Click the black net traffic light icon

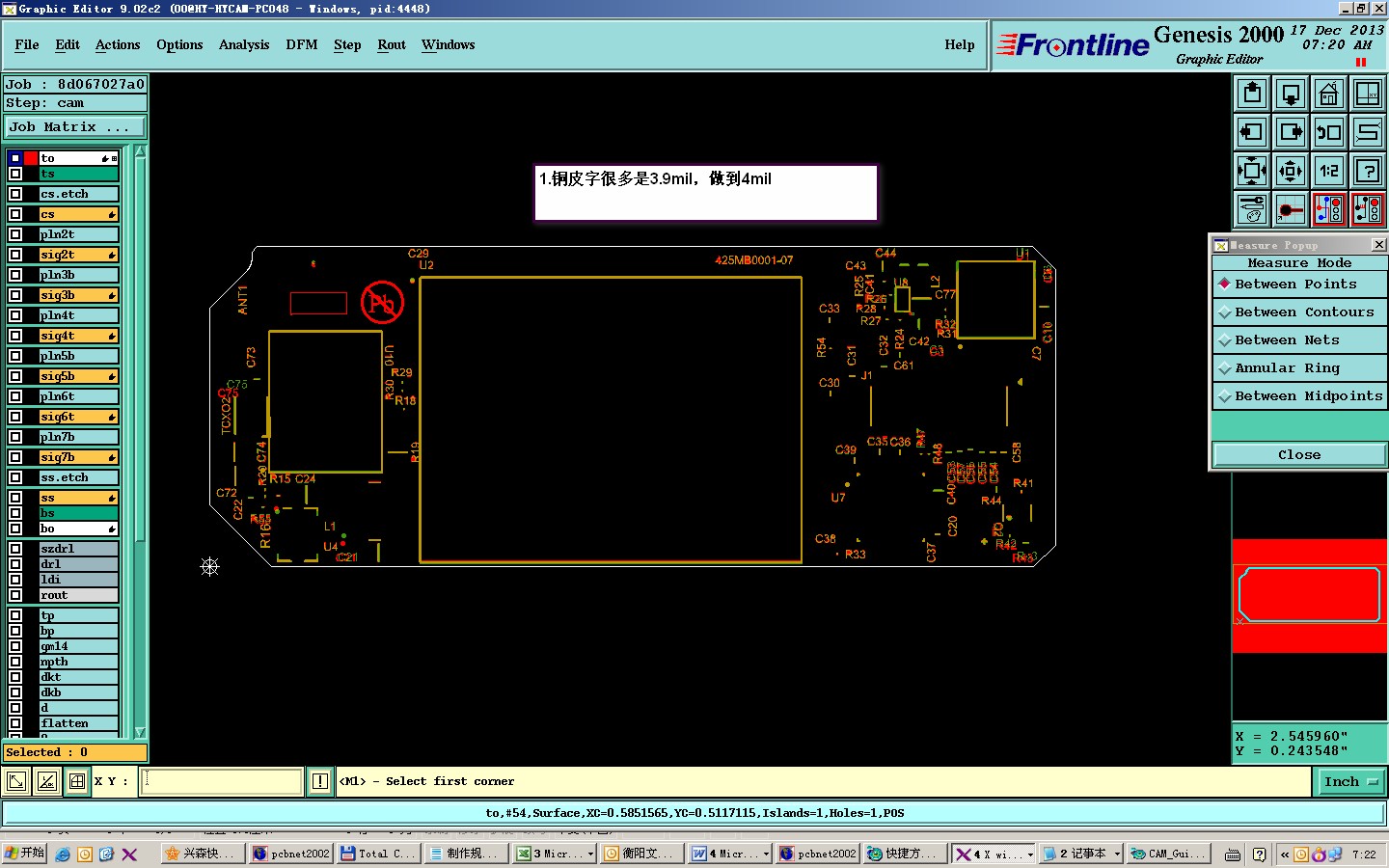point(1368,209)
